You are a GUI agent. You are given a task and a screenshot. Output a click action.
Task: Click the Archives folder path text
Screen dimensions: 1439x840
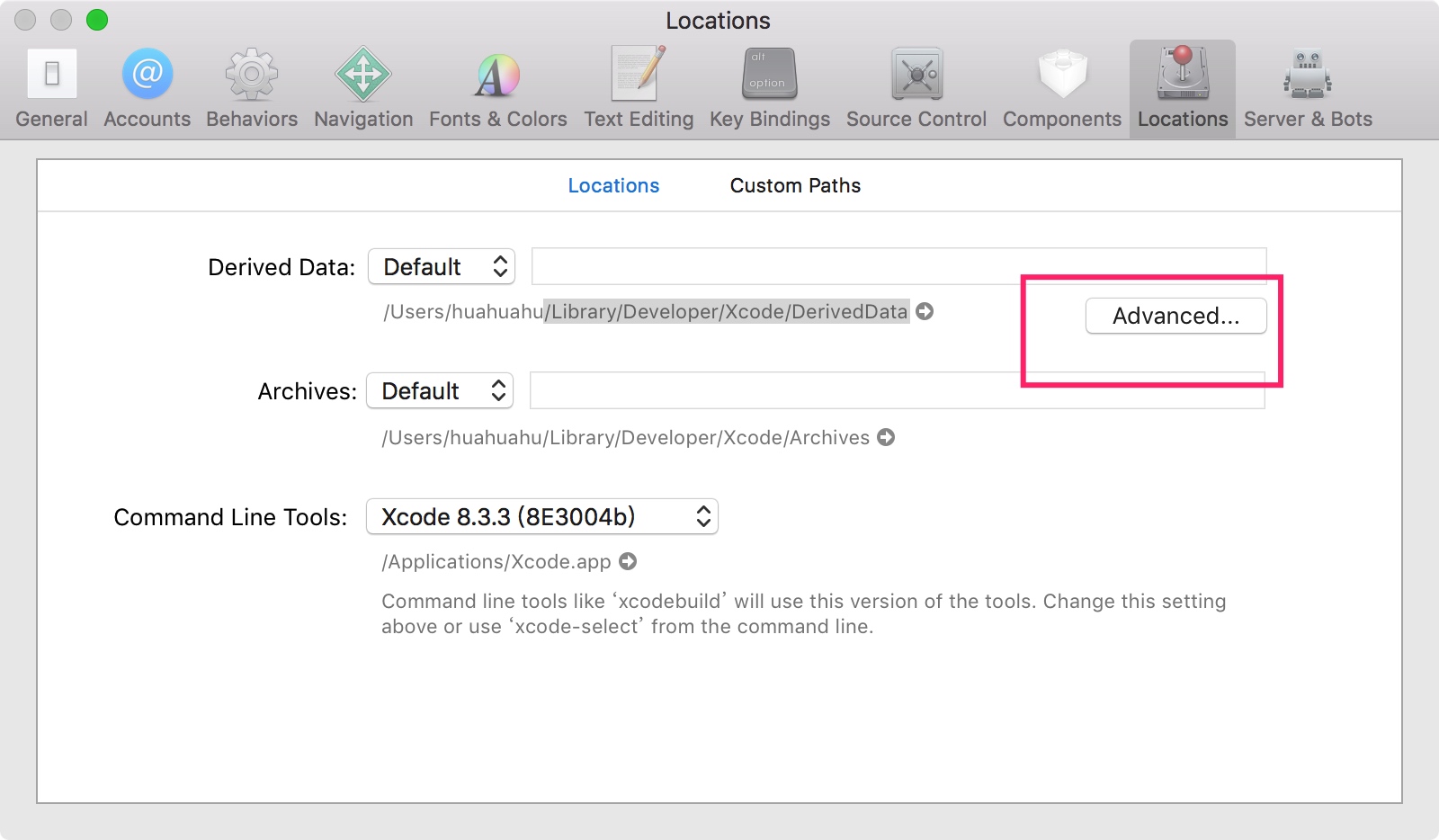(626, 437)
